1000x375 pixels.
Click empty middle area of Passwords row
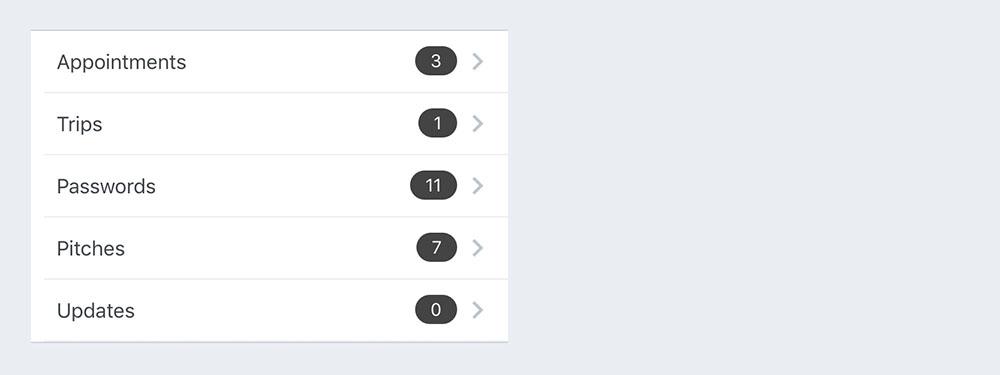[x=283, y=186]
